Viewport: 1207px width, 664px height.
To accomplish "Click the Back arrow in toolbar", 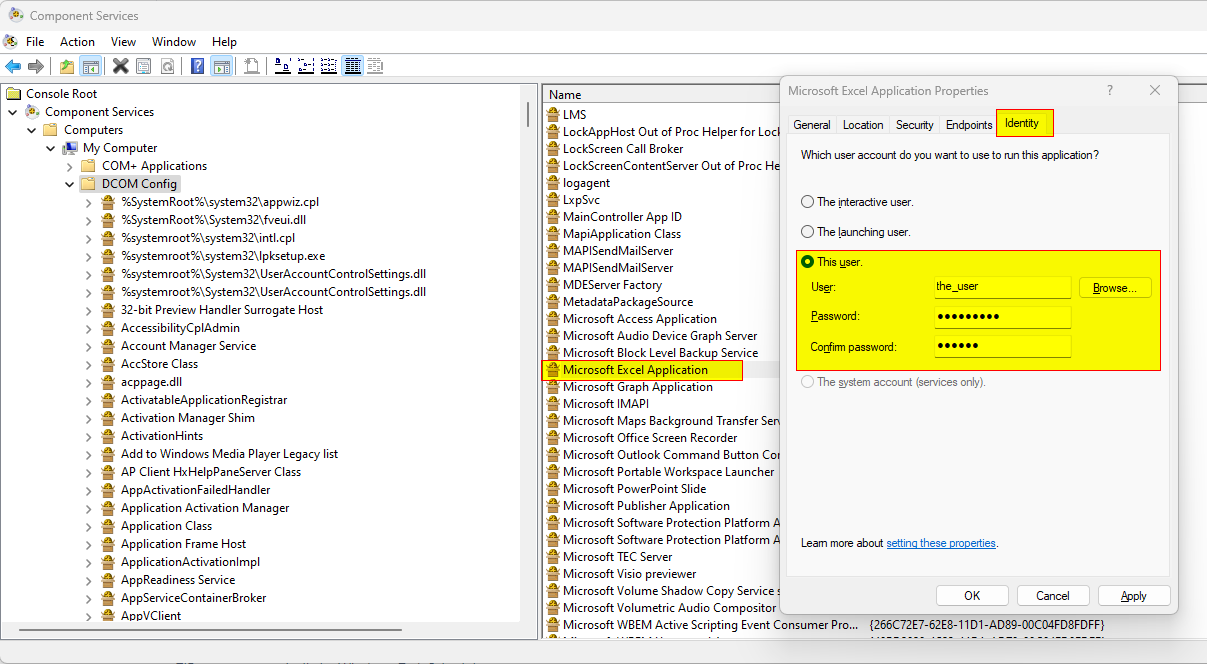I will coord(13,66).
